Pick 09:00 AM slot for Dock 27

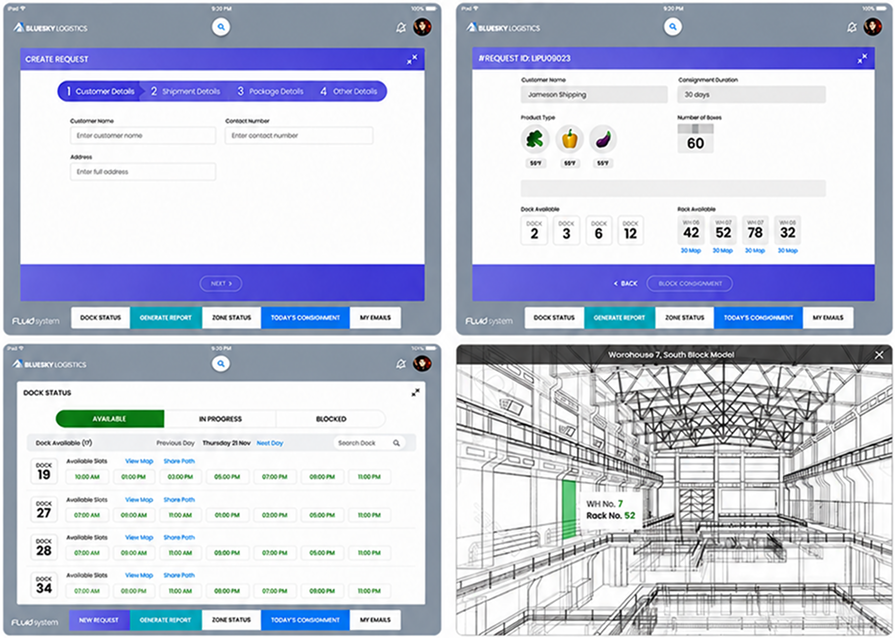coord(134,515)
